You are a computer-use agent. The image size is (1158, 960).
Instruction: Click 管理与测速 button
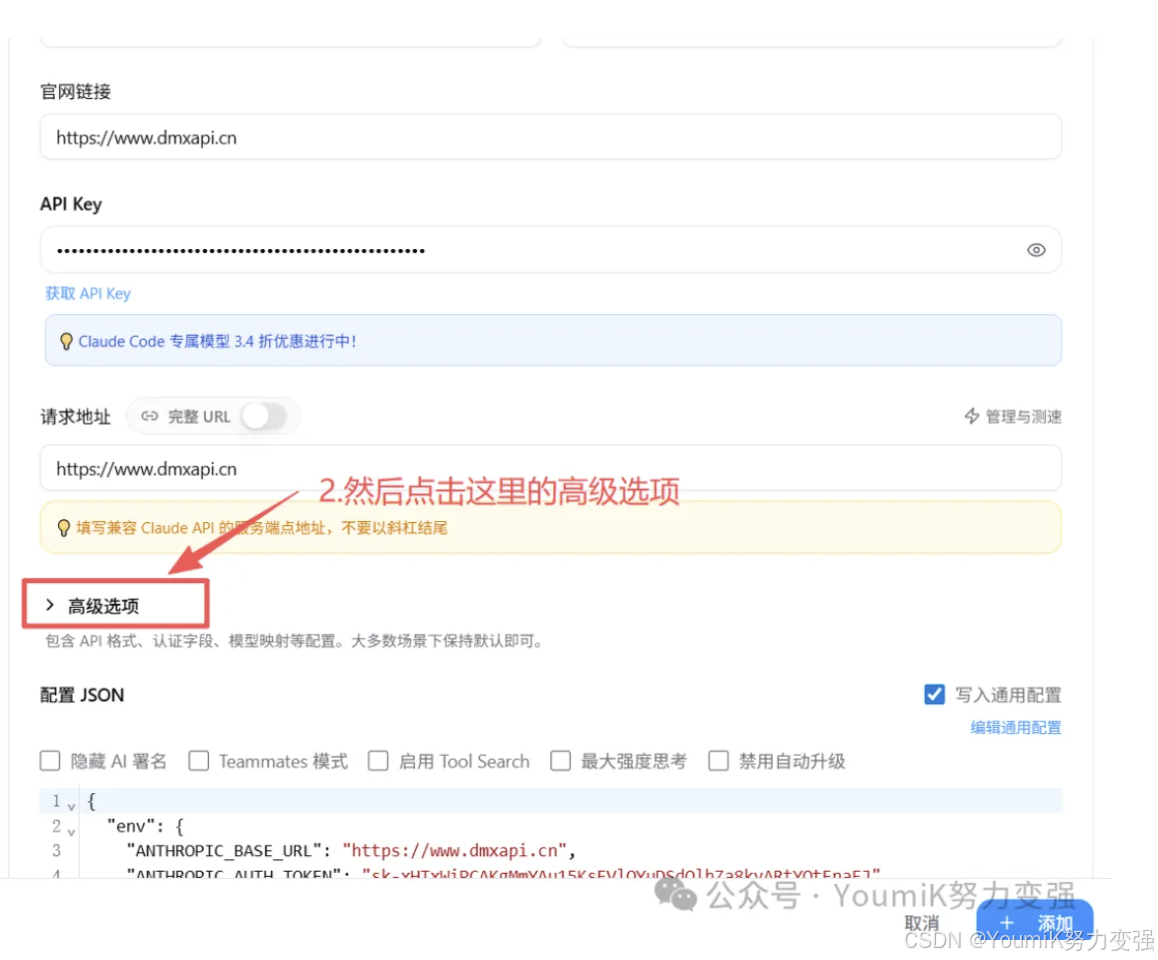(x=1013, y=416)
